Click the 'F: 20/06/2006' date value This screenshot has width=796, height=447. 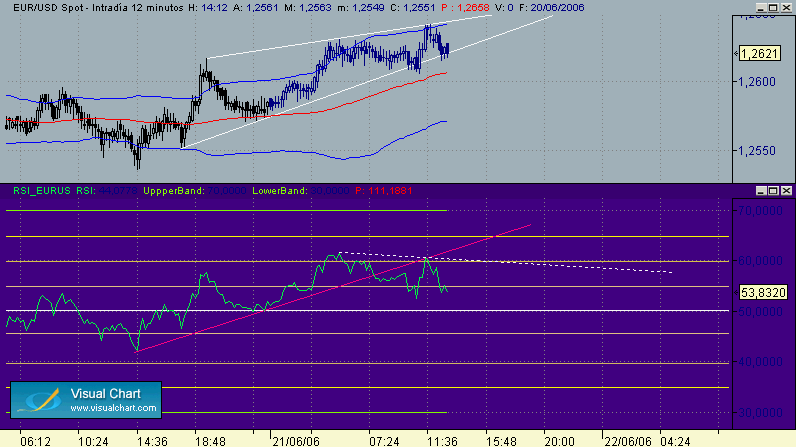[551, 8]
